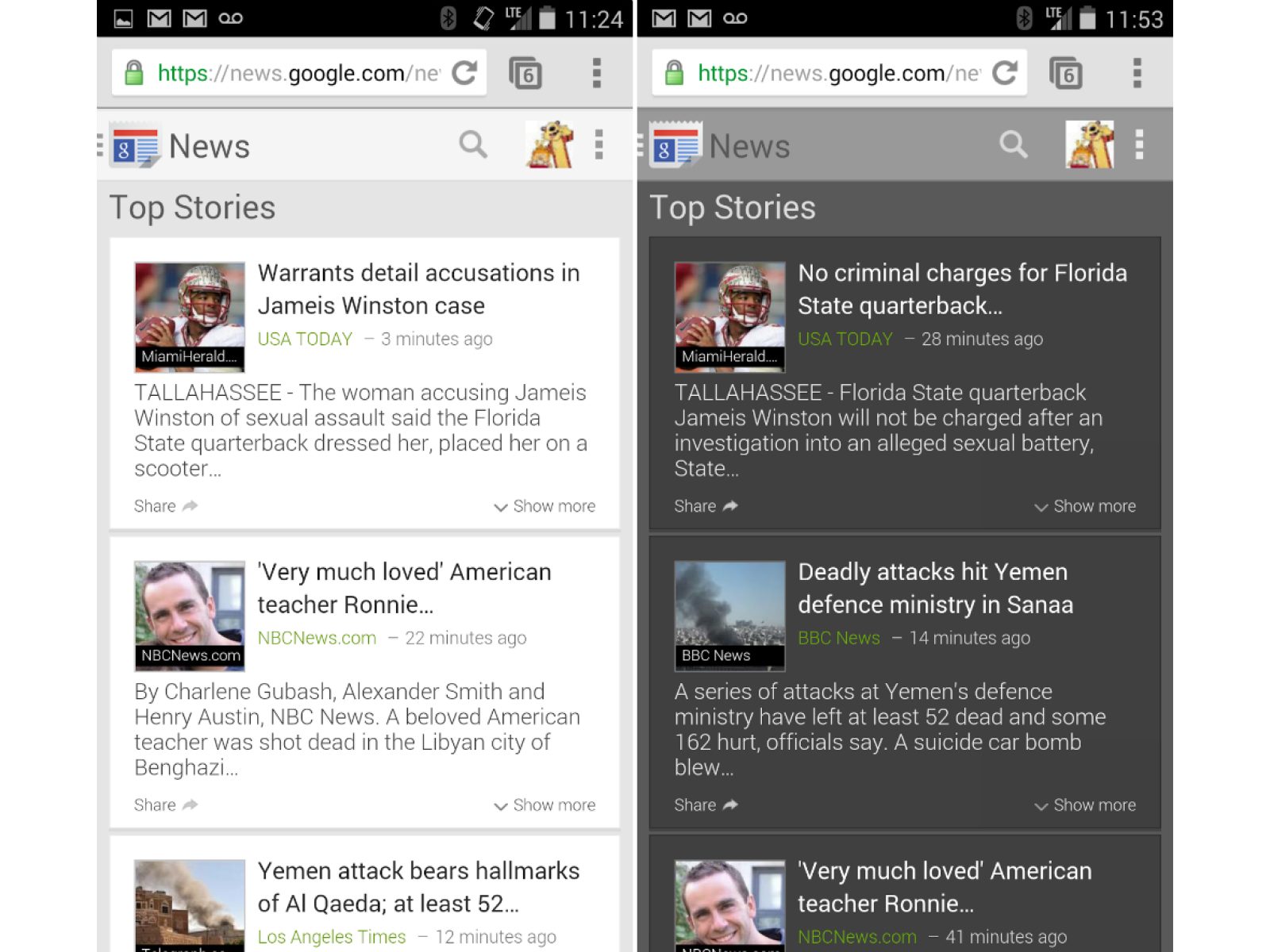Tap snippet starting 'TALLAHASSEE - Florida State quarterback'
This screenshot has width=1270, height=952.
click(889, 431)
